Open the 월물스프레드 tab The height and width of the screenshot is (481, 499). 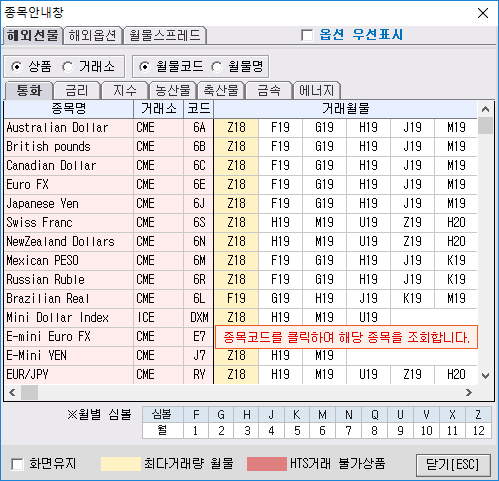click(x=165, y=35)
